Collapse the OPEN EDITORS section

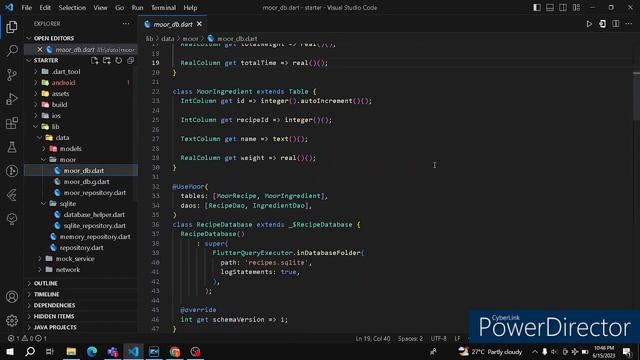click(80, 38)
